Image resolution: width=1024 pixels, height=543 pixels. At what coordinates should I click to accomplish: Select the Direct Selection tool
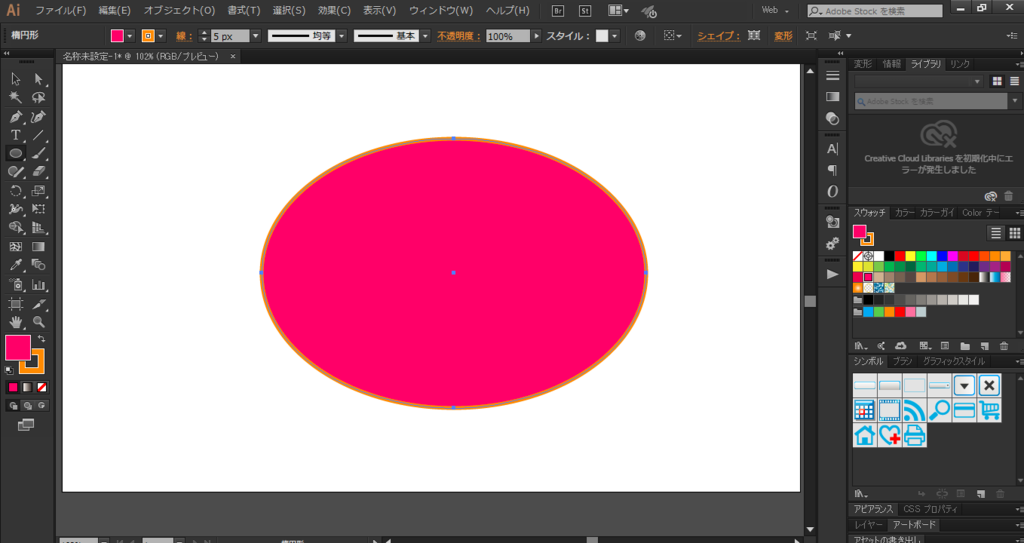[x=39, y=79]
